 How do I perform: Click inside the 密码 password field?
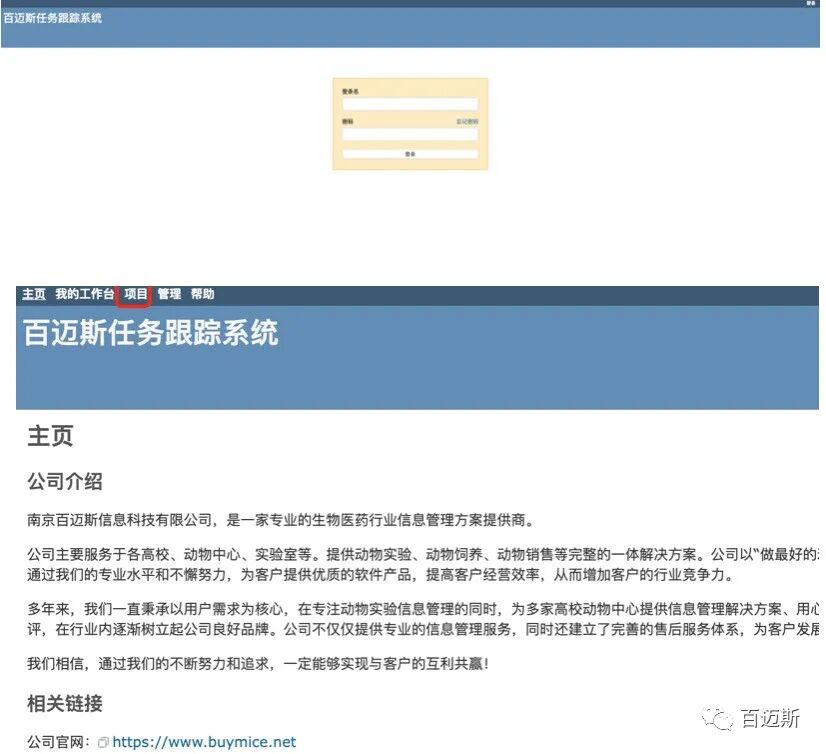[x=410, y=136]
